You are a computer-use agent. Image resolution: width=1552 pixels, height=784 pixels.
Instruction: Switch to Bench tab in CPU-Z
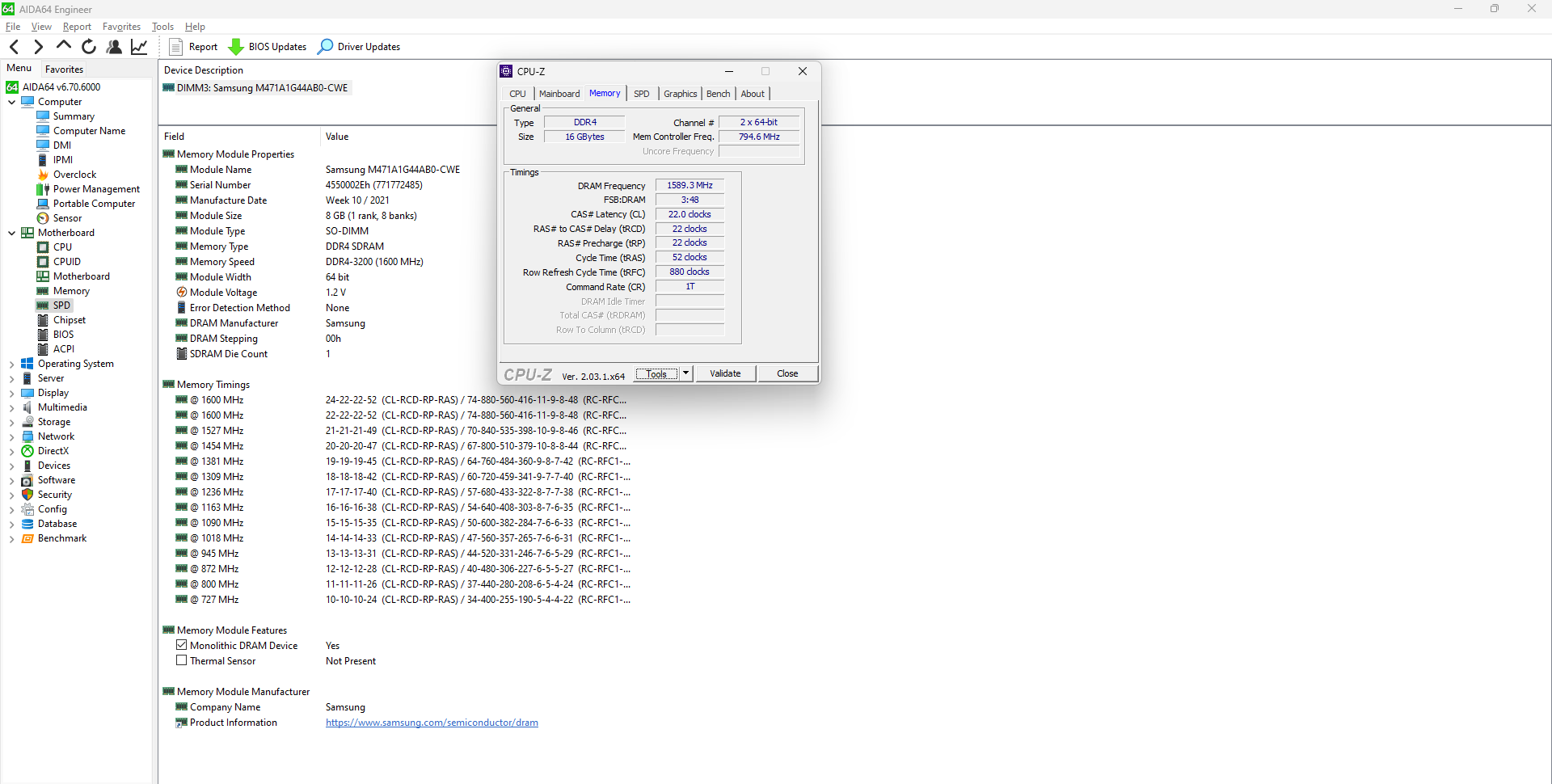point(718,94)
